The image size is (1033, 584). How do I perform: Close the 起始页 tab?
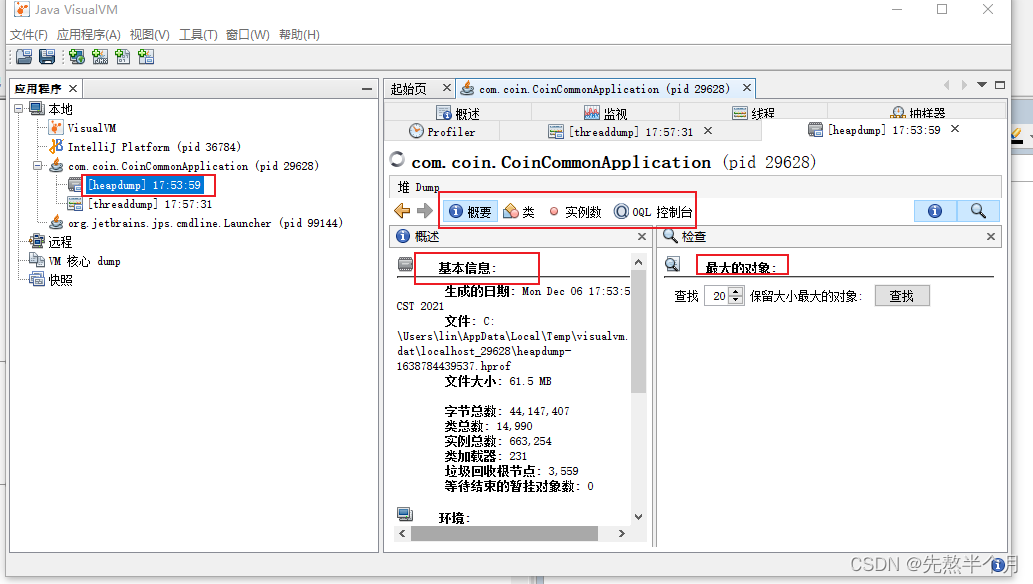coord(447,88)
